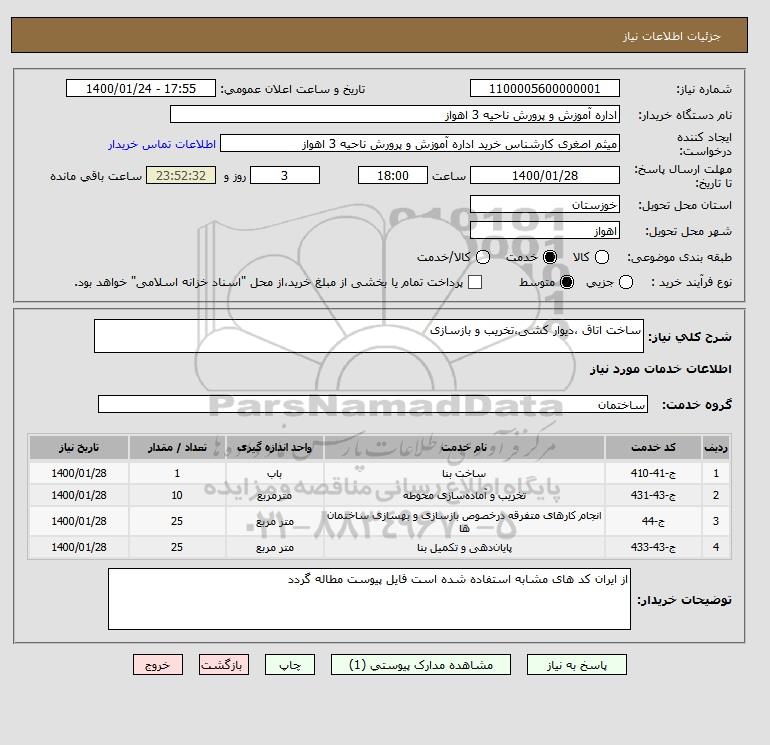The height and width of the screenshot is (745, 770).
Task: Click the اطلاعات خدمات مورد نیاز heading
Action: pos(660,369)
